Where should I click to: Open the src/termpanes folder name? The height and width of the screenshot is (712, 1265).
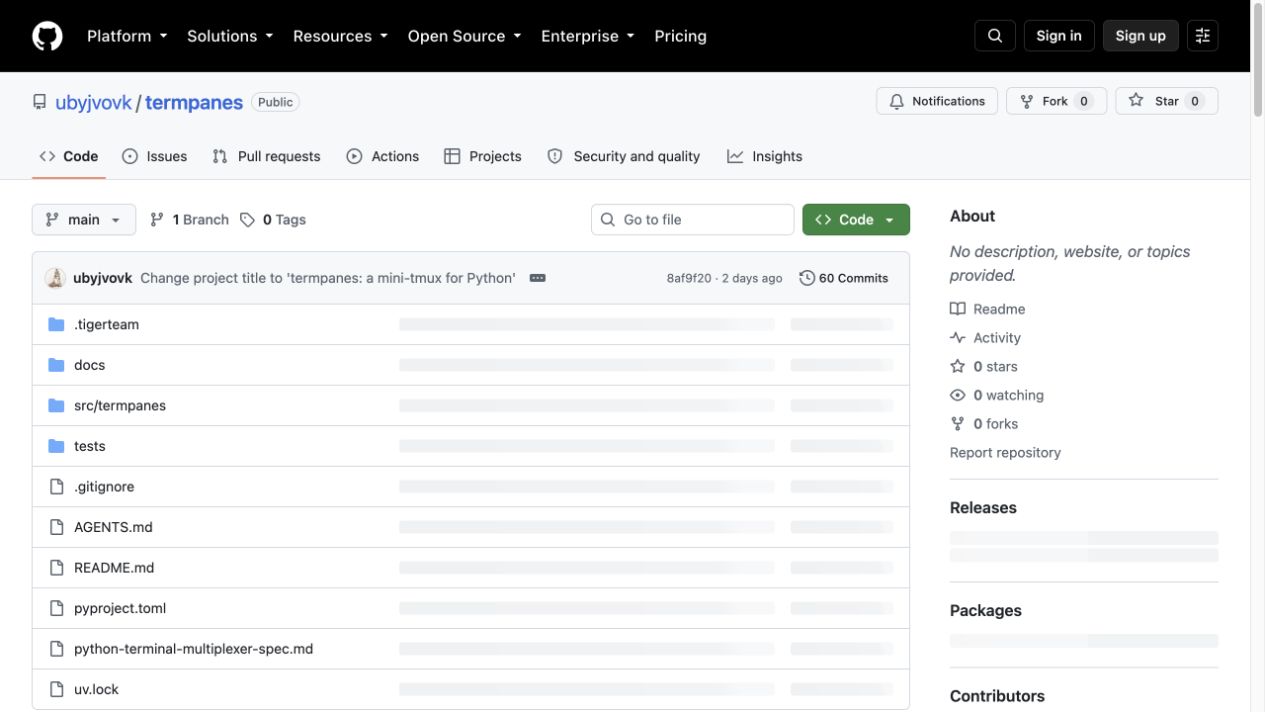pos(120,405)
